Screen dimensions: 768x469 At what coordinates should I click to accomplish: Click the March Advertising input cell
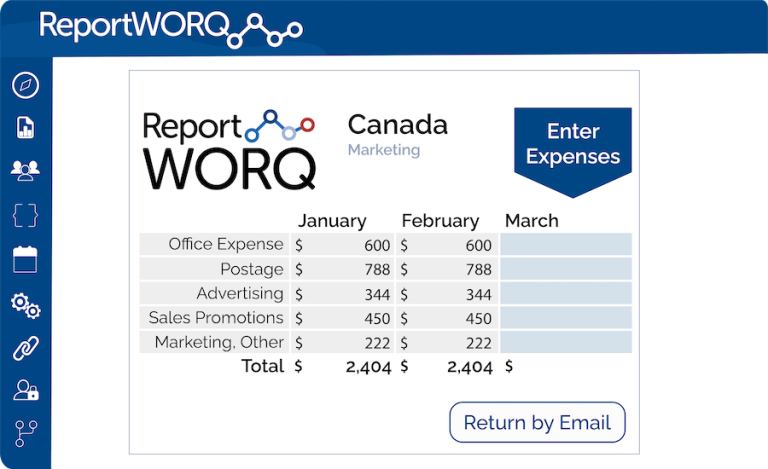tap(566, 294)
